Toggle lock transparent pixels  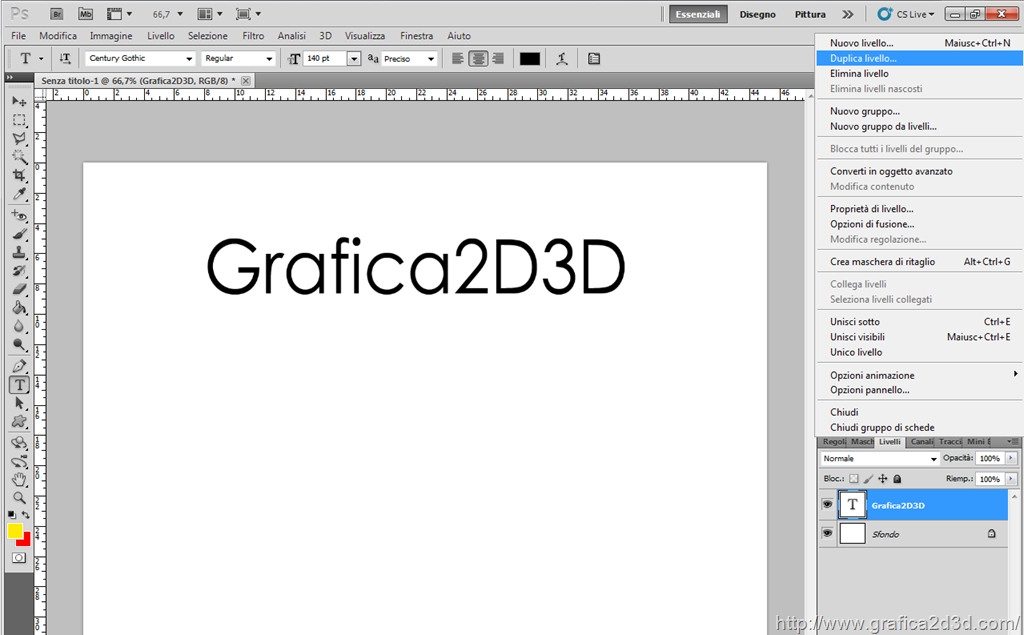pos(854,479)
